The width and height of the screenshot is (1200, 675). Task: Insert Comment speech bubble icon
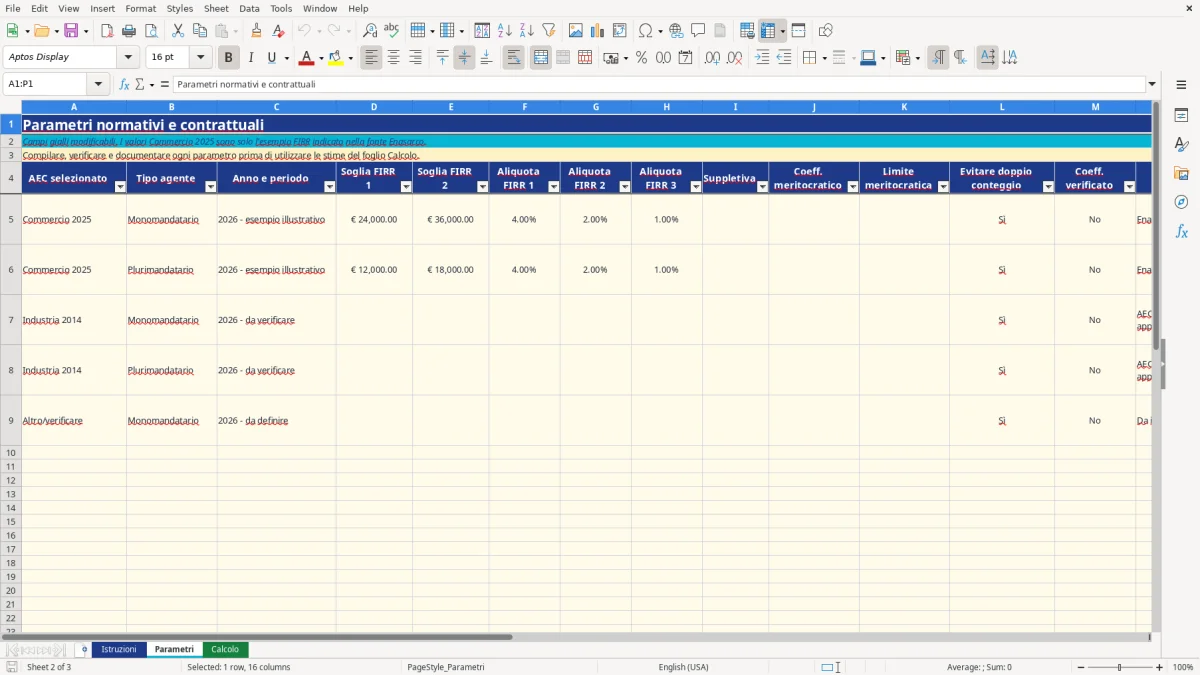click(698, 31)
